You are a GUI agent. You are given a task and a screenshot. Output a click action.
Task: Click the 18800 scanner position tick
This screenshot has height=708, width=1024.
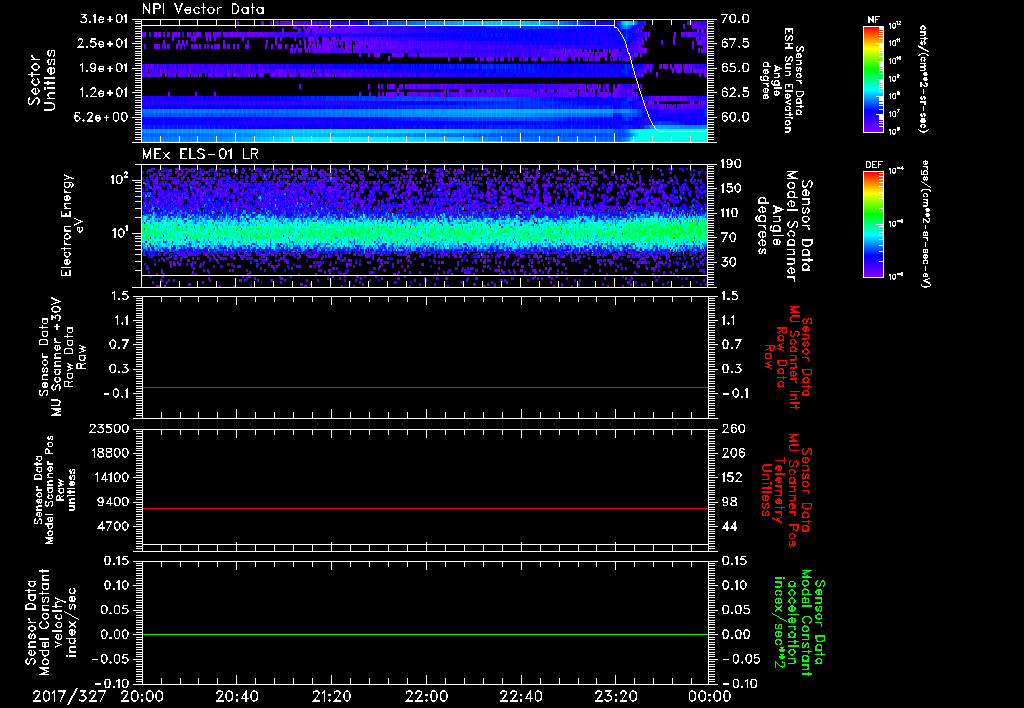click(108, 453)
